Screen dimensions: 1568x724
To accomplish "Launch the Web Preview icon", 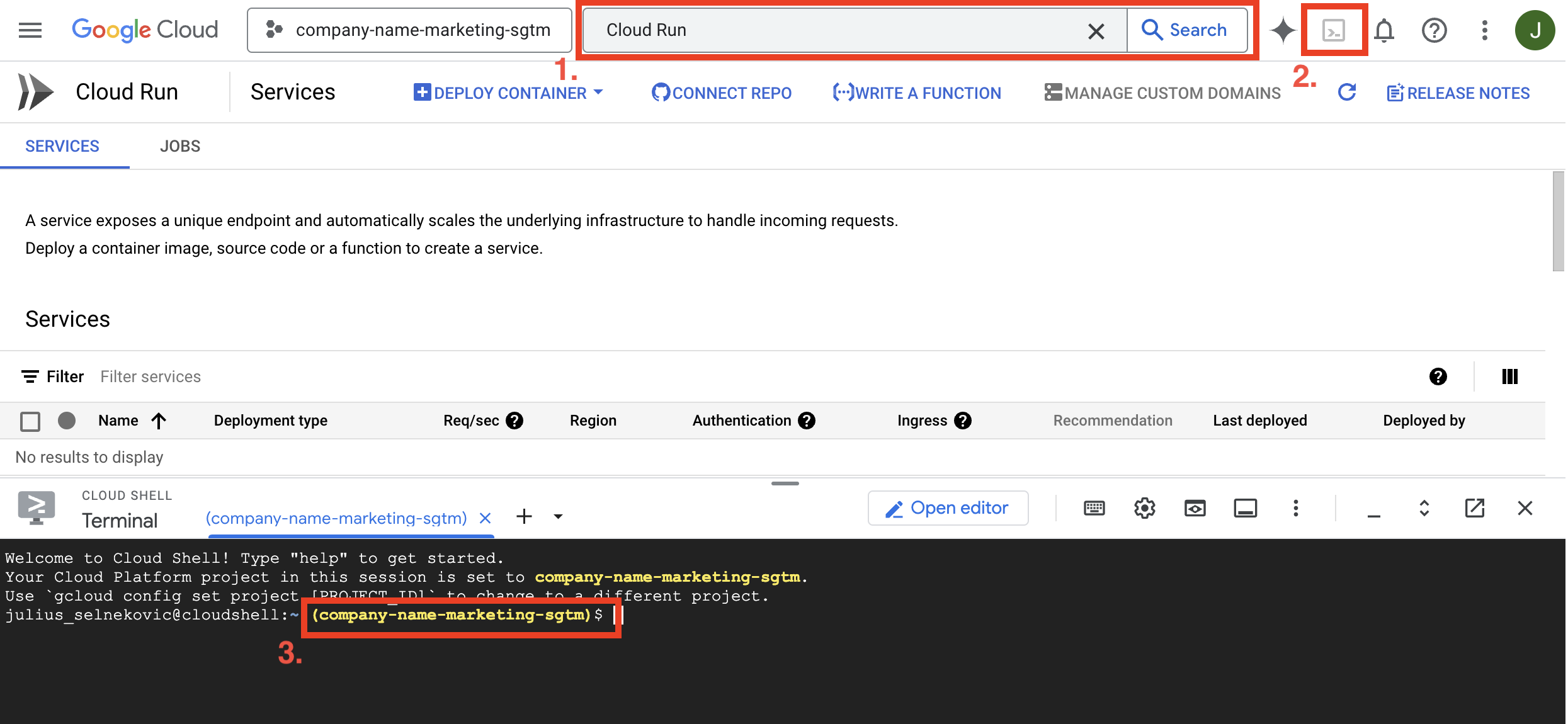I will click(x=1195, y=508).
